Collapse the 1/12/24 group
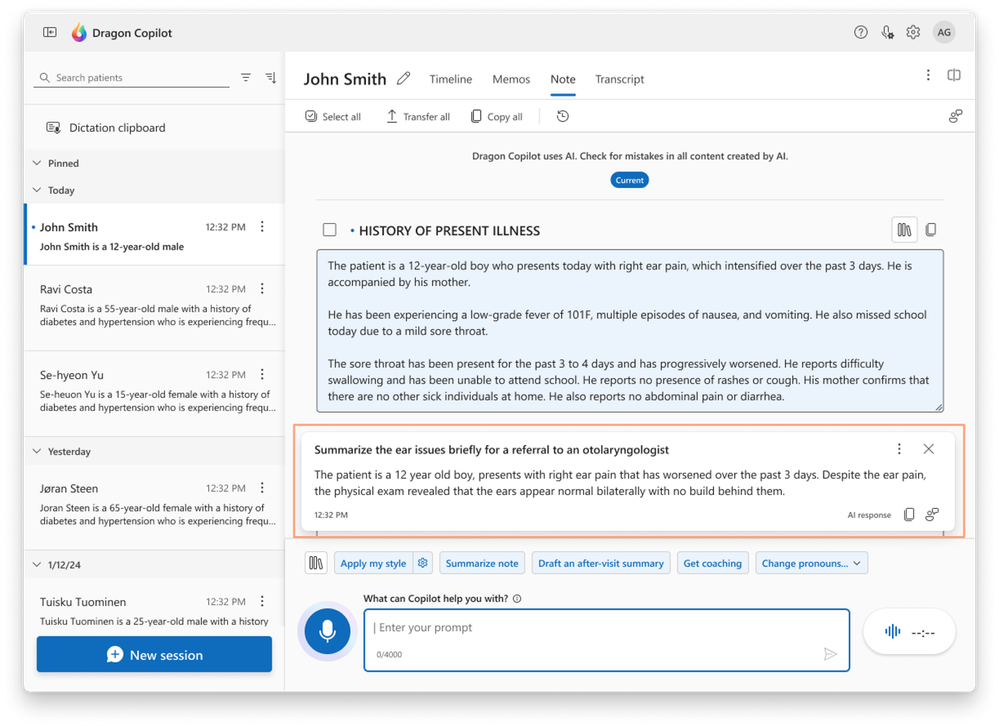999x727 pixels. coord(37,565)
